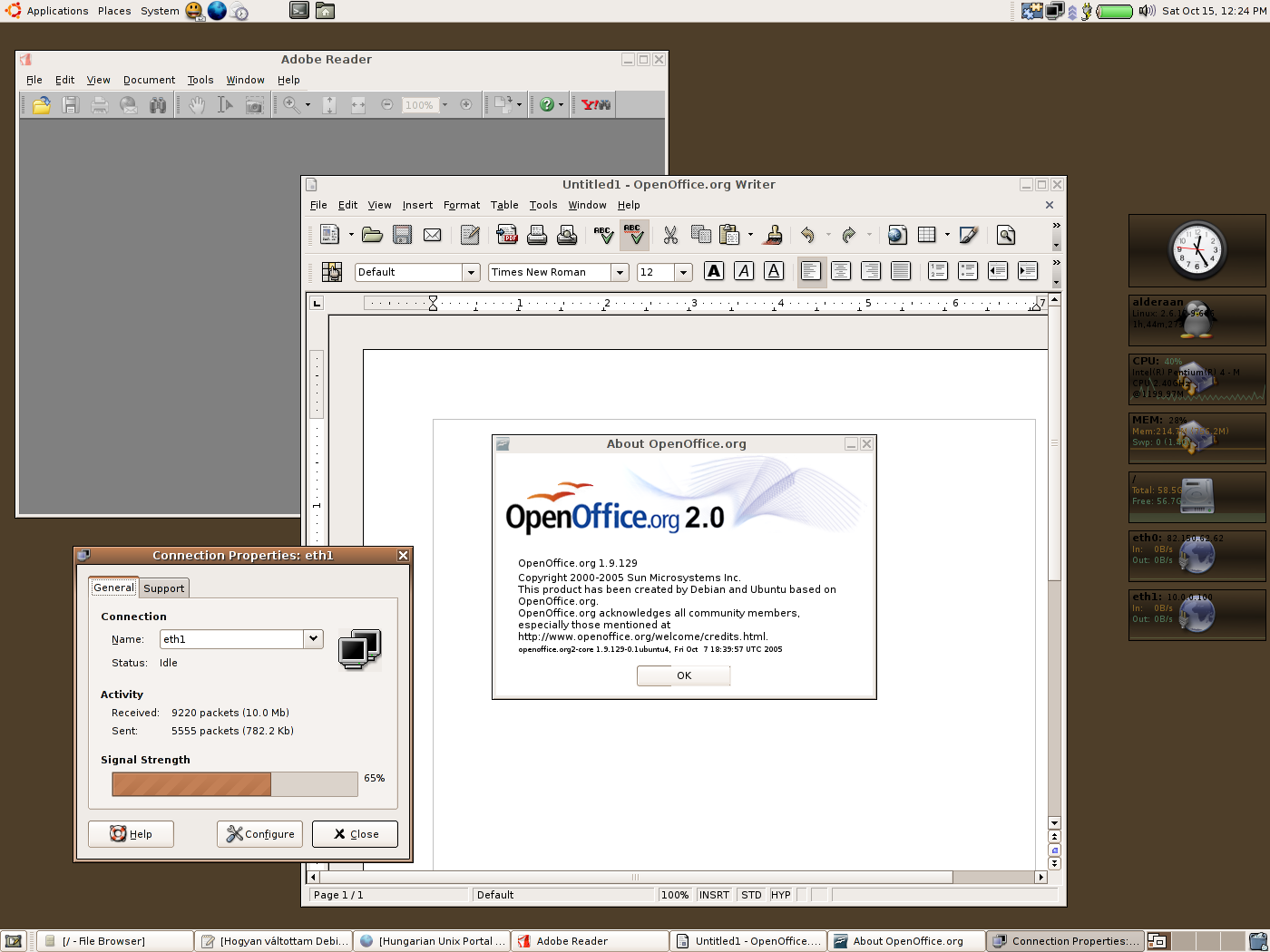Toggle AutoSpellcheck button in Writer toolbar
Viewport: 1270px width, 952px height.
(634, 235)
